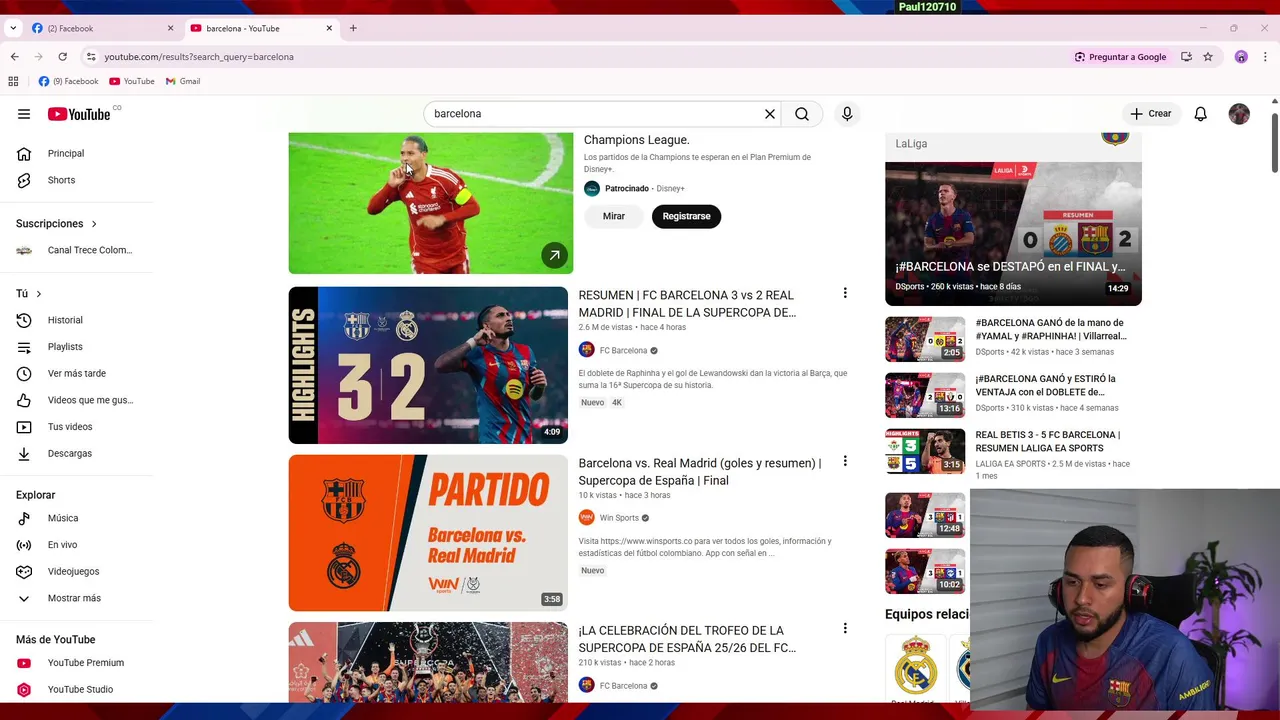Open the Gmail bookmark
The width and height of the screenshot is (1280, 720).
click(183, 81)
